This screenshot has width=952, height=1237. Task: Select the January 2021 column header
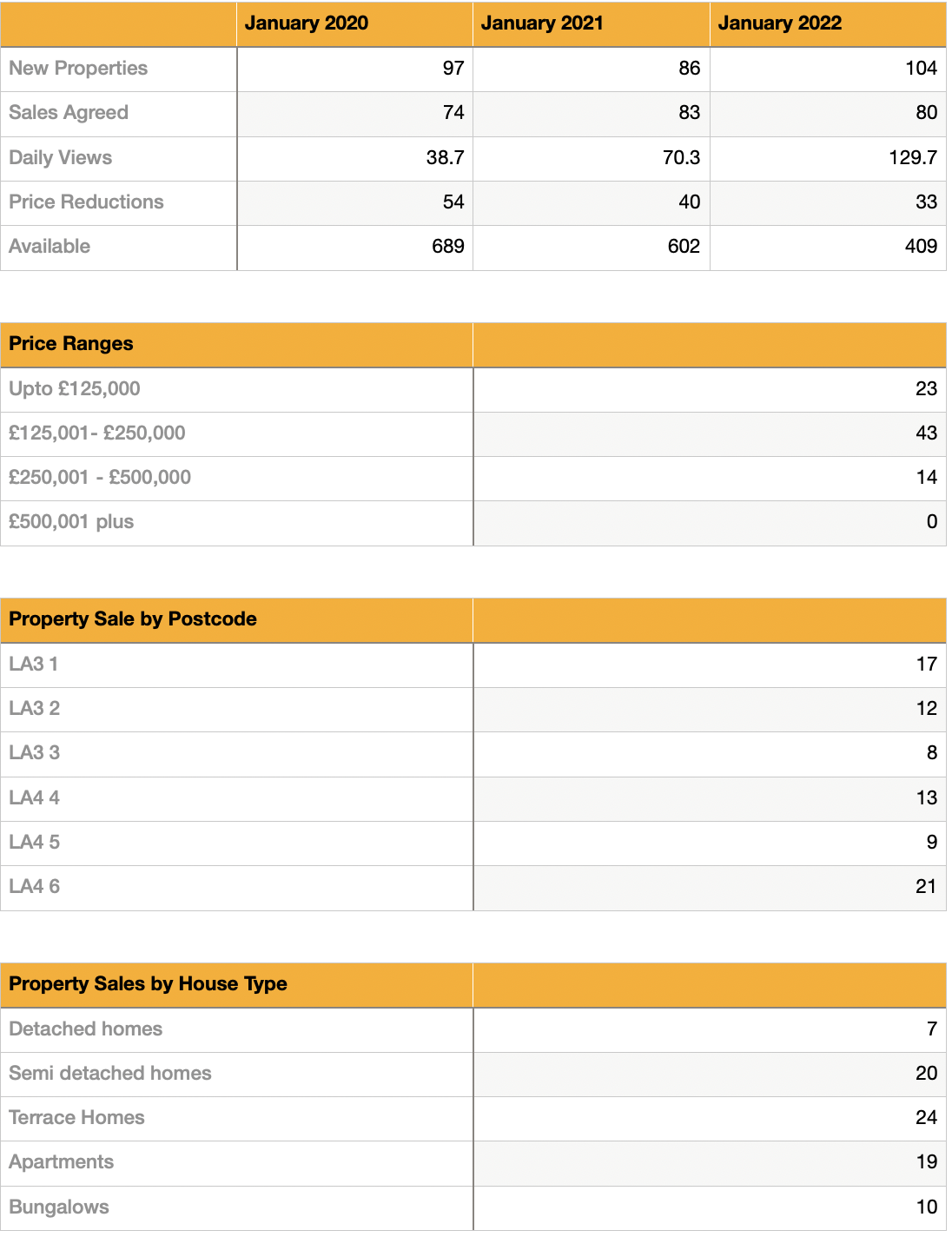[542, 23]
